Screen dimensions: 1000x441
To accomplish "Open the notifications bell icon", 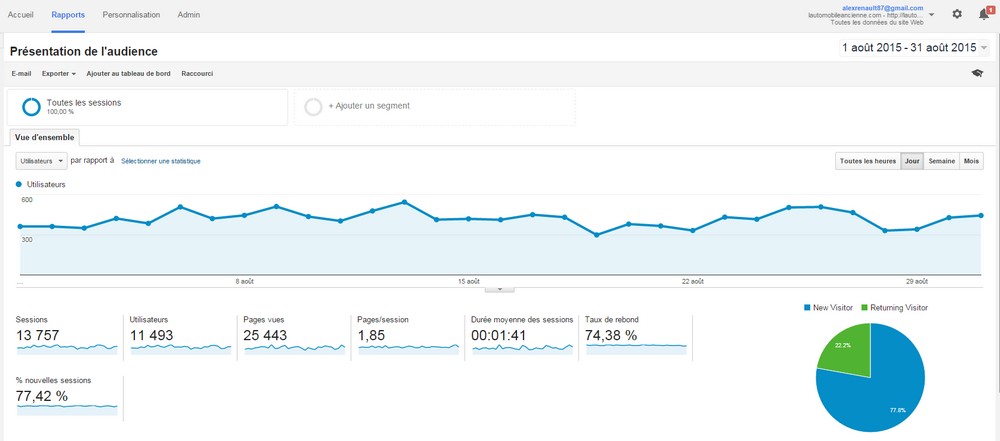I will pos(984,14).
